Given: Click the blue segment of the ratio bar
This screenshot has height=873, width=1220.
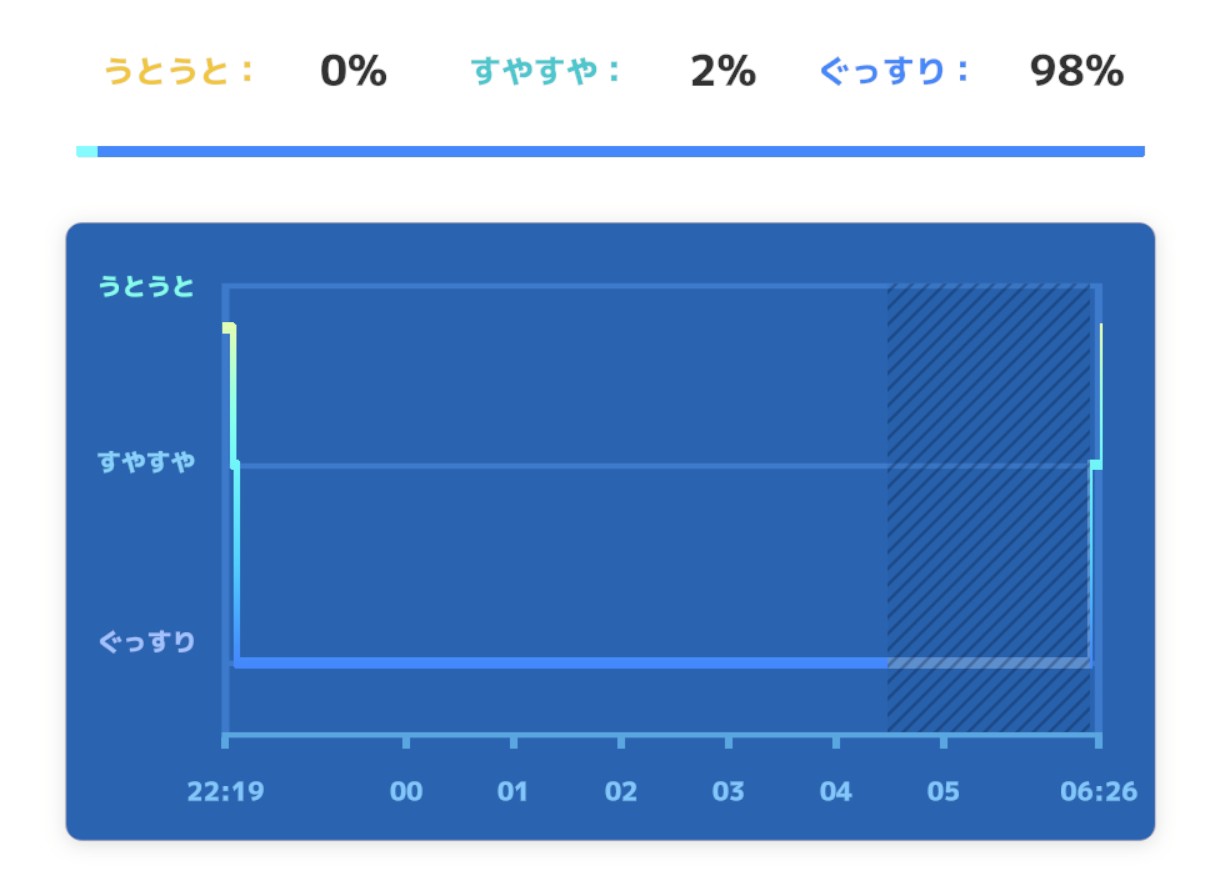Looking at the screenshot, I should pos(620,152).
